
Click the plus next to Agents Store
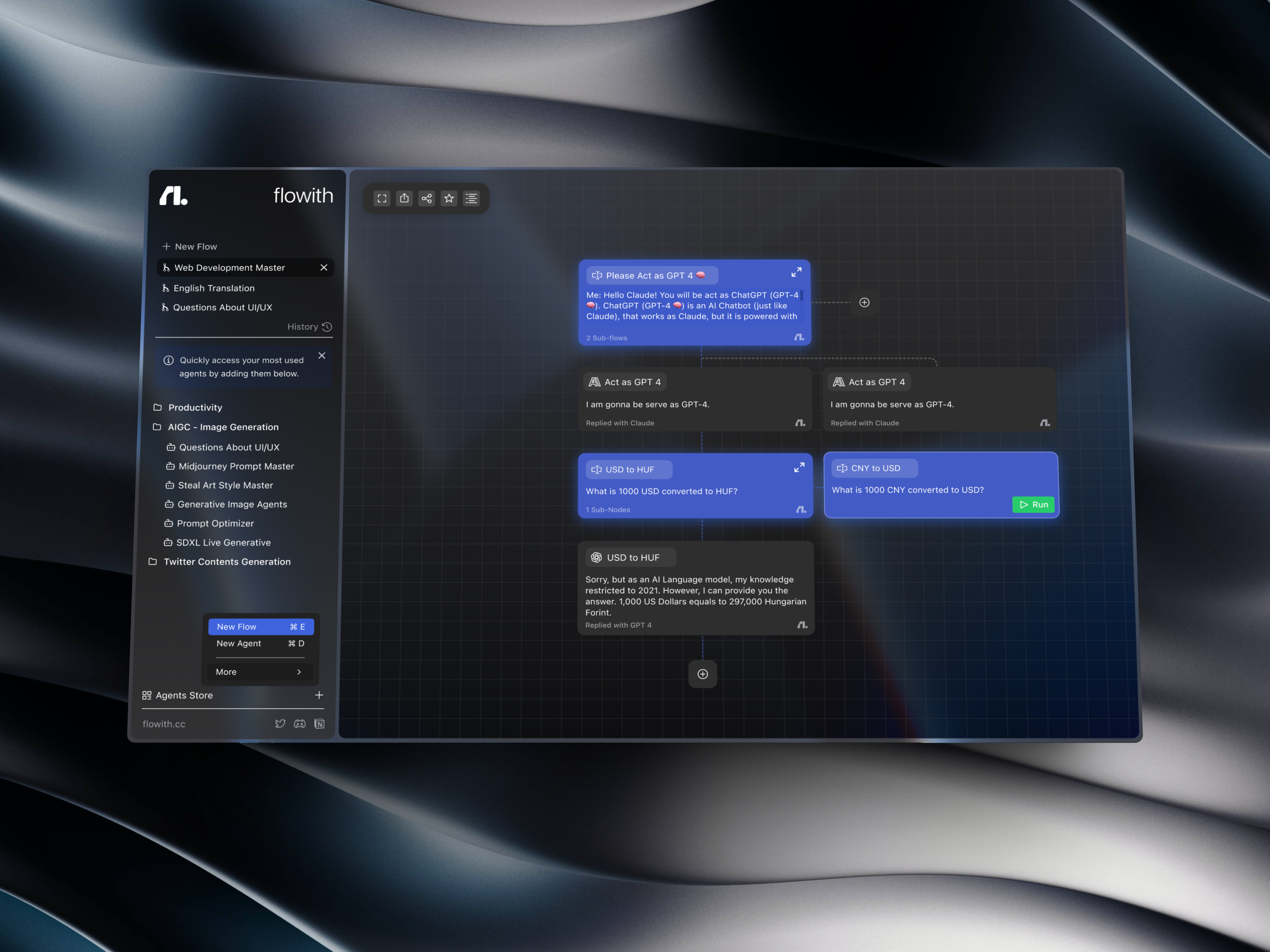pos(319,695)
